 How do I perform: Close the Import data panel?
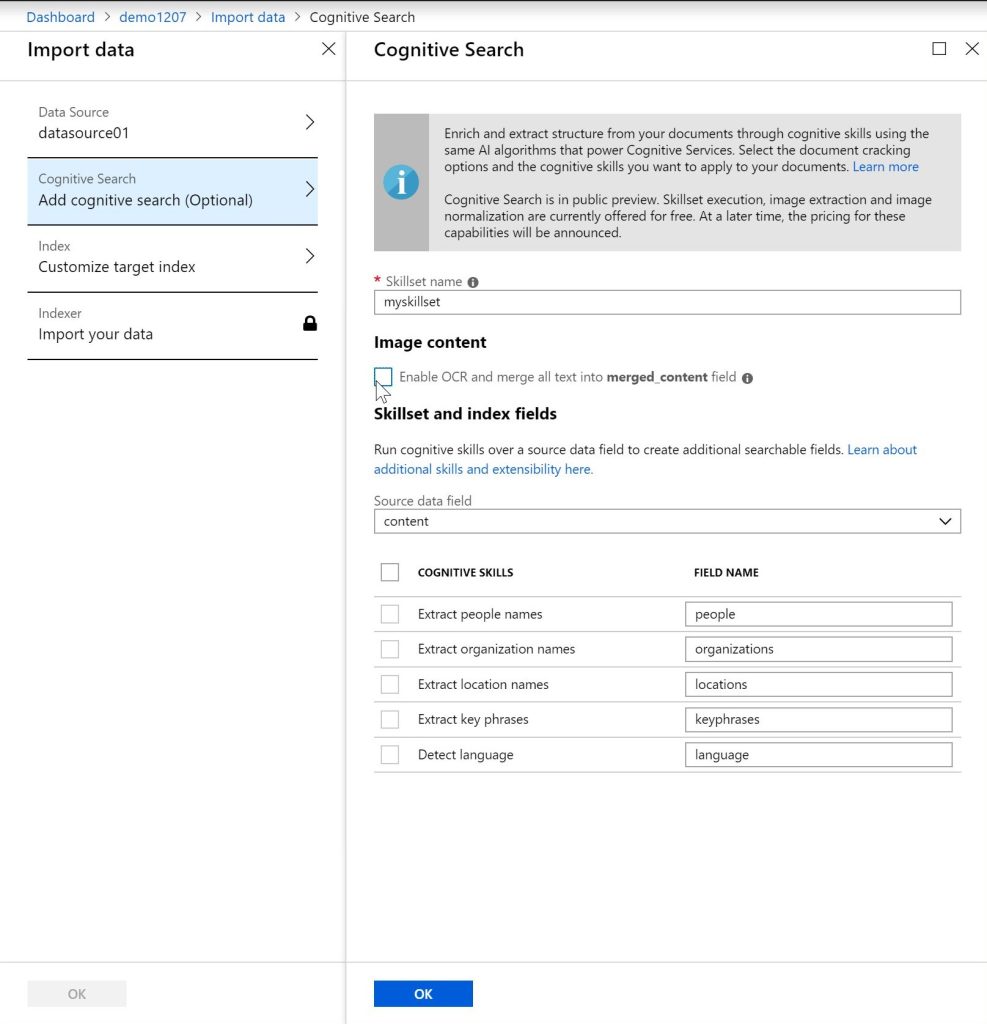[328, 49]
